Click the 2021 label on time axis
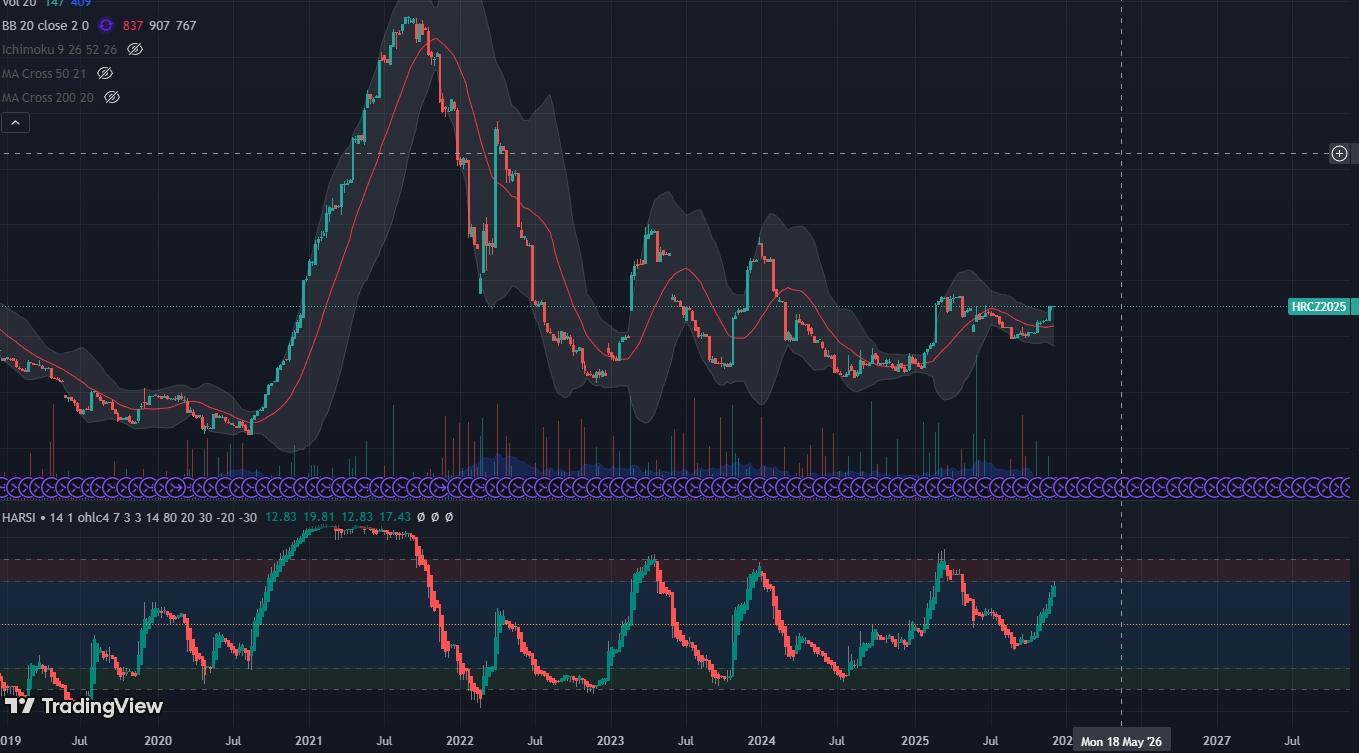This screenshot has width=1359, height=753. (308, 741)
